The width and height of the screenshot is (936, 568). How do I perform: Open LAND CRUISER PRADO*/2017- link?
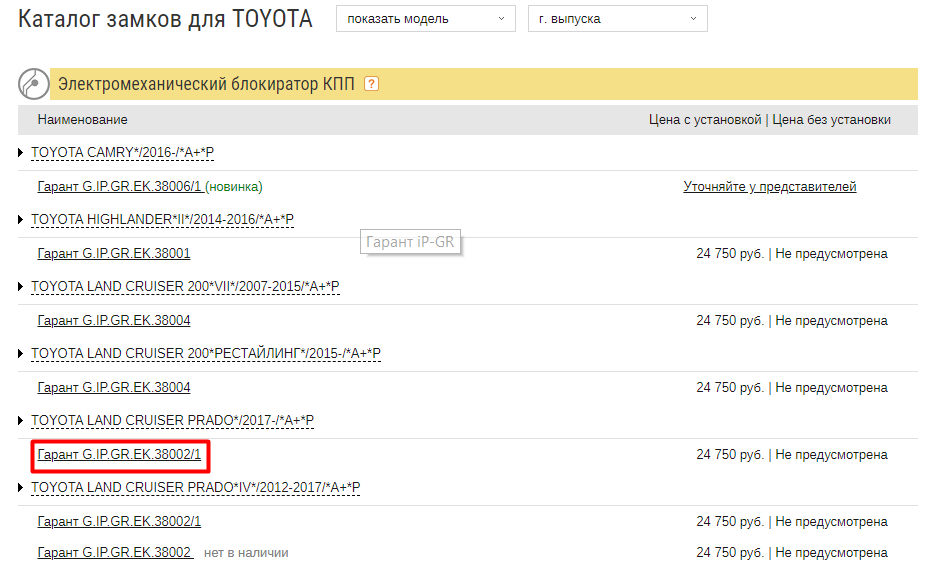(173, 421)
